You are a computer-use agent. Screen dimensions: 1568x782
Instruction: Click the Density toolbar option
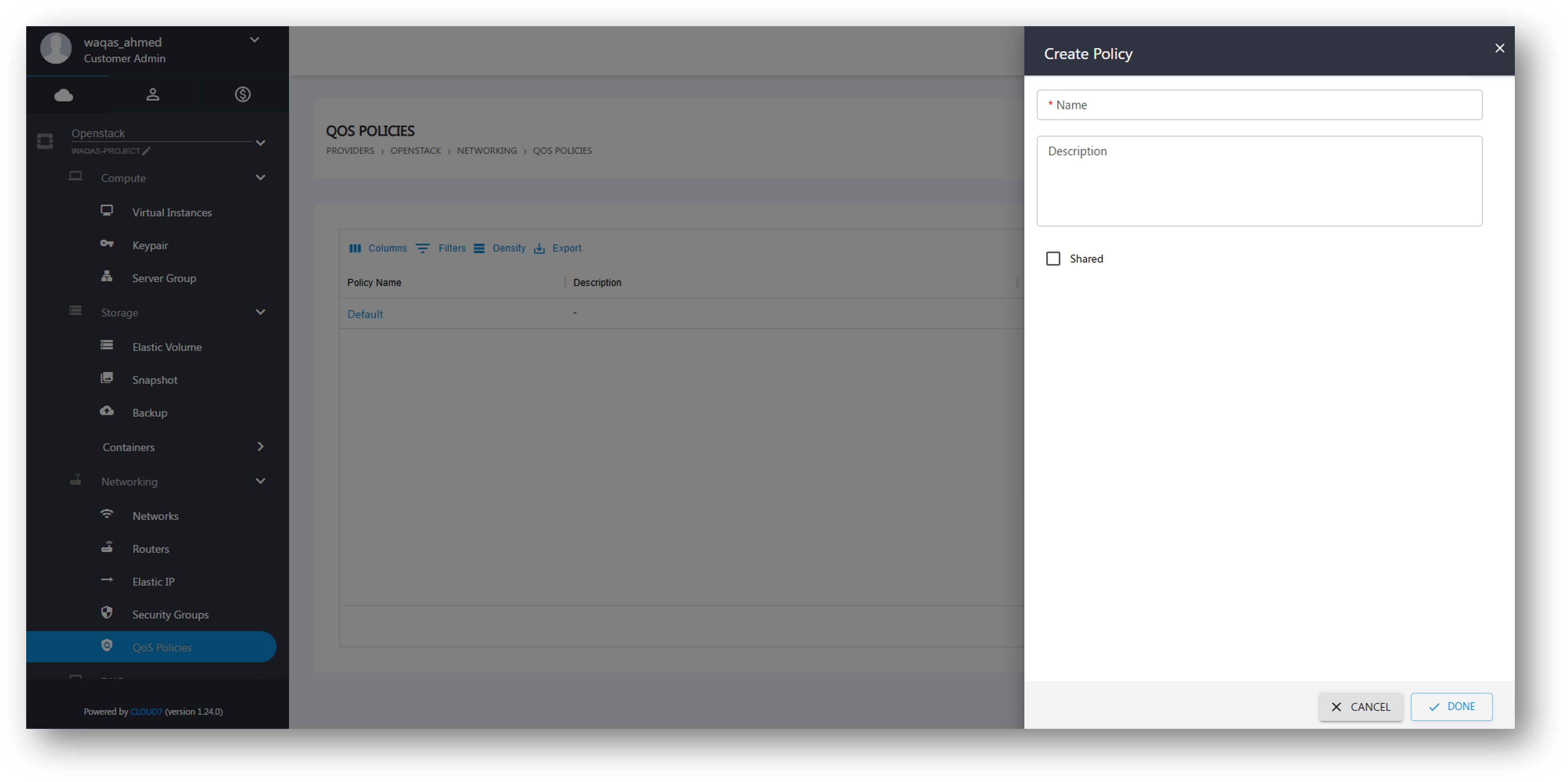pos(508,248)
